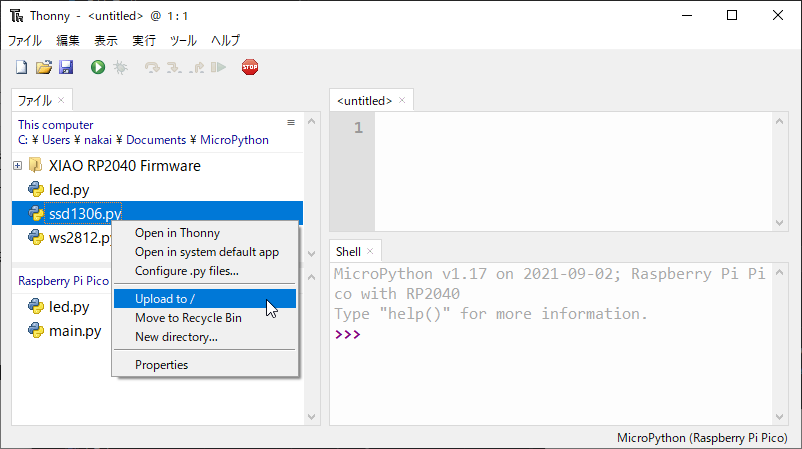Image resolution: width=802 pixels, height=449 pixels.
Task: Click local files scrollbar up arrow
Action: coord(311,122)
